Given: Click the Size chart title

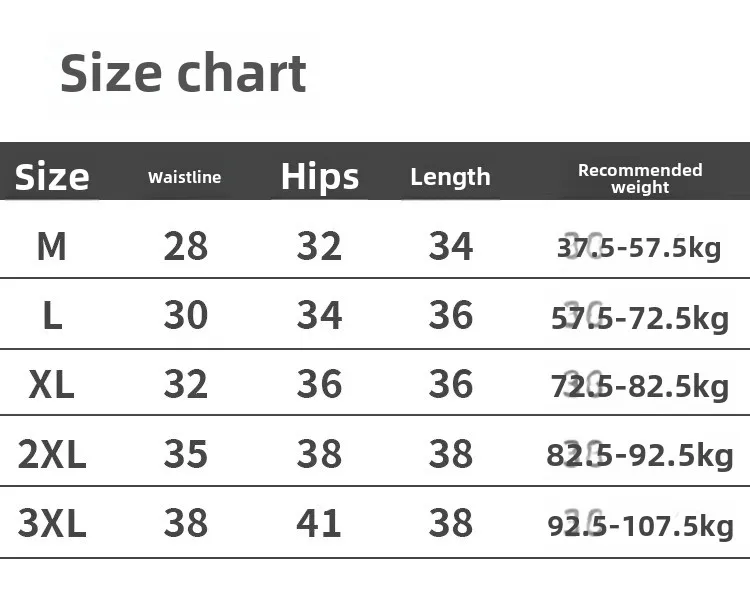Looking at the screenshot, I should point(183,73).
